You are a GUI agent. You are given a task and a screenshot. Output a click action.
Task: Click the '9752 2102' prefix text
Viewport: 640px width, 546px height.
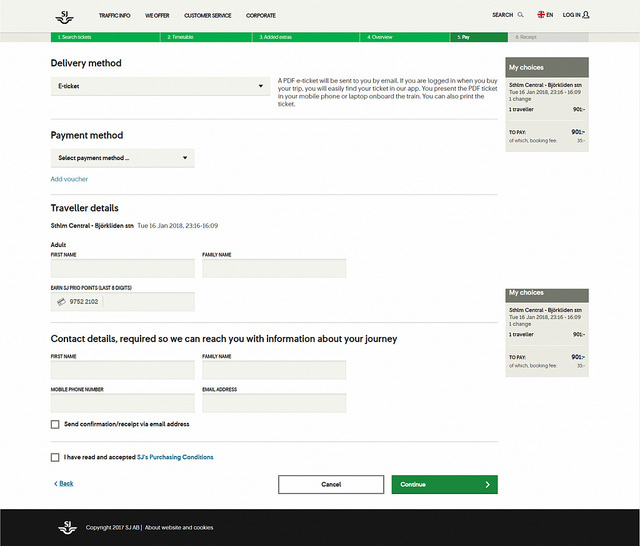[x=84, y=302]
